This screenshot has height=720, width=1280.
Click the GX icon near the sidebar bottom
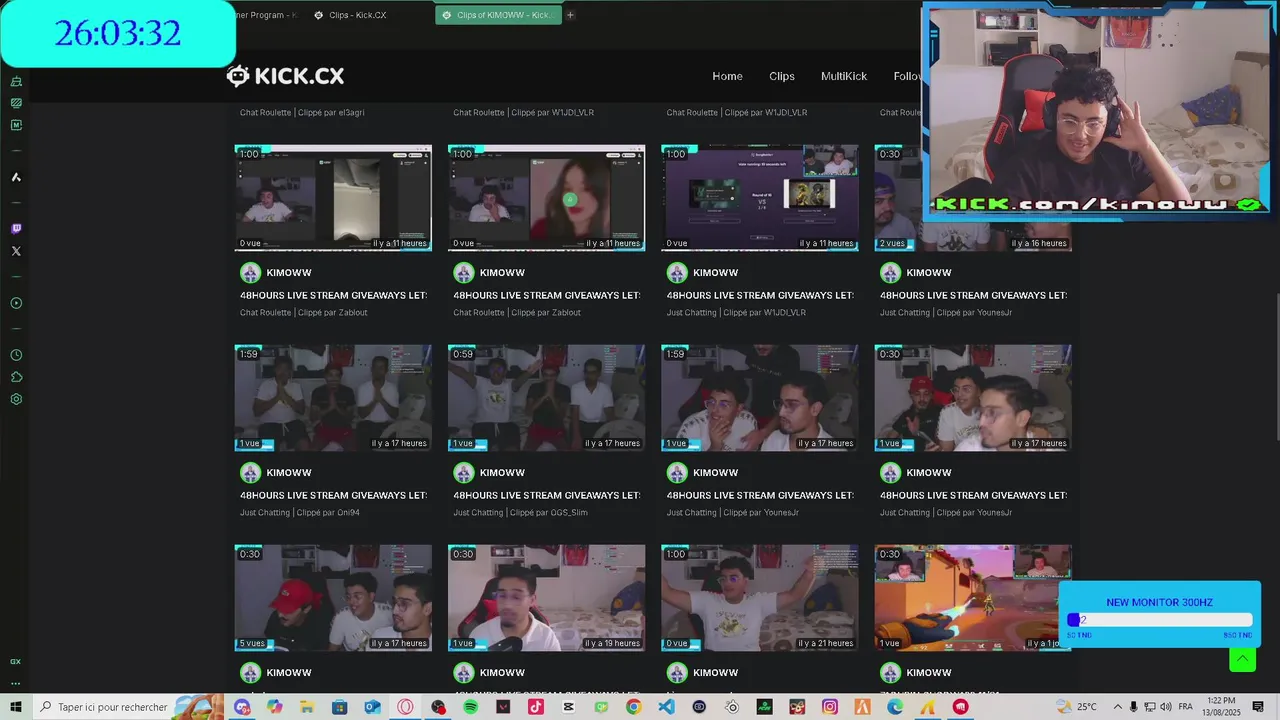pos(16,662)
